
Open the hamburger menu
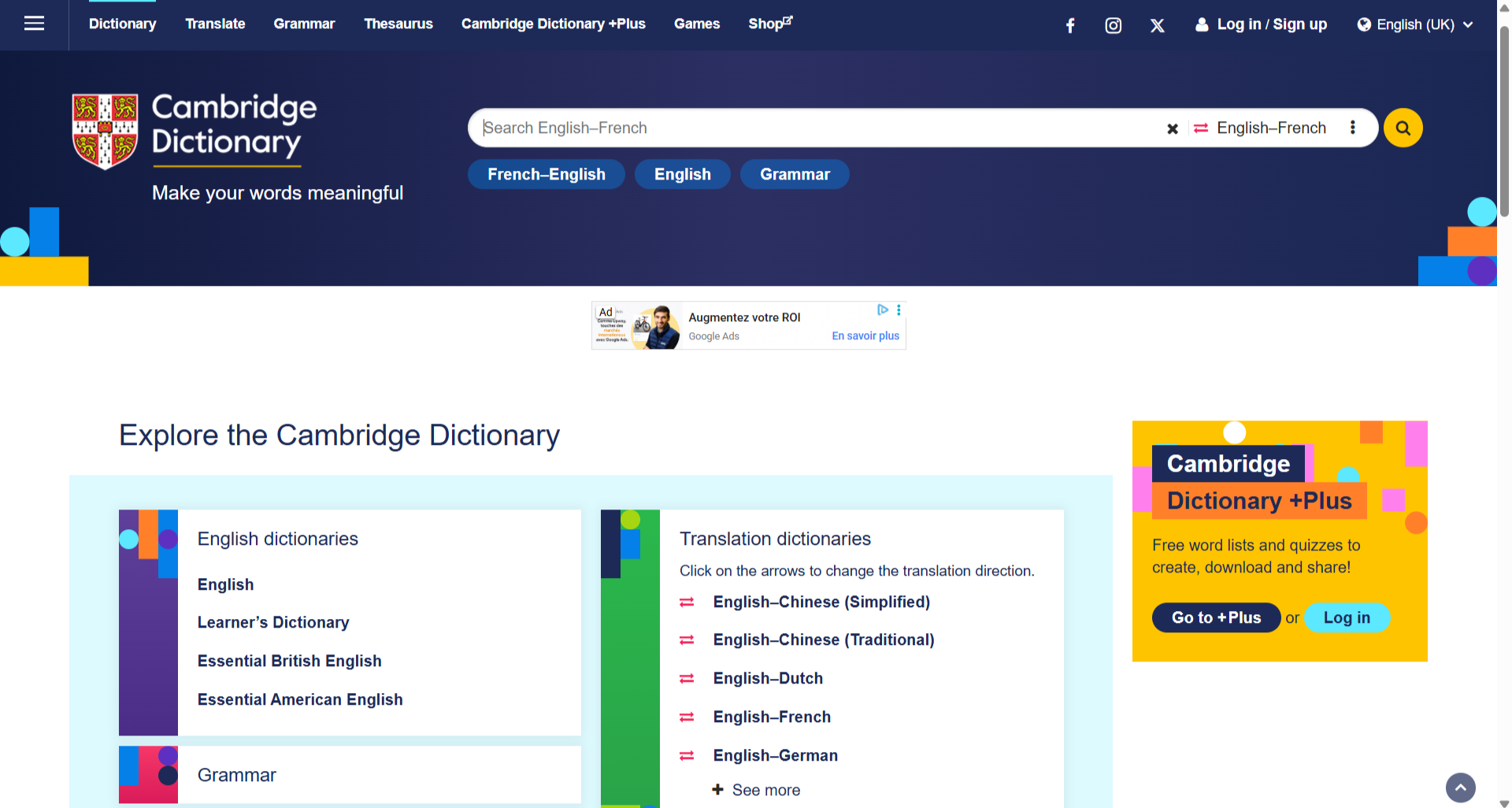point(34,24)
